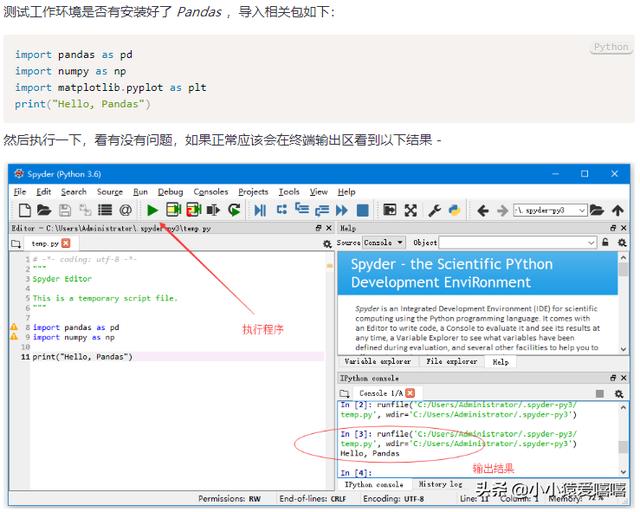
Task: Undock the Editor pane
Action: pyautogui.click(x=318, y=228)
